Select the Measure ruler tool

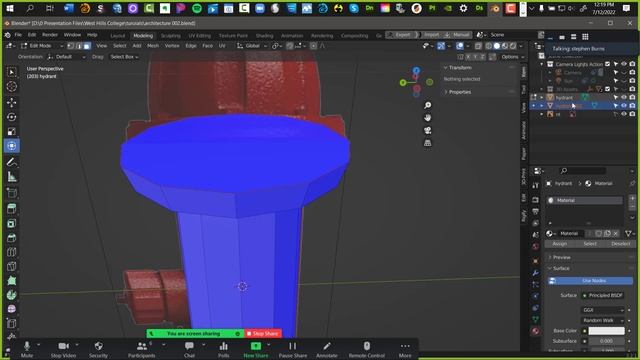tap(12, 177)
